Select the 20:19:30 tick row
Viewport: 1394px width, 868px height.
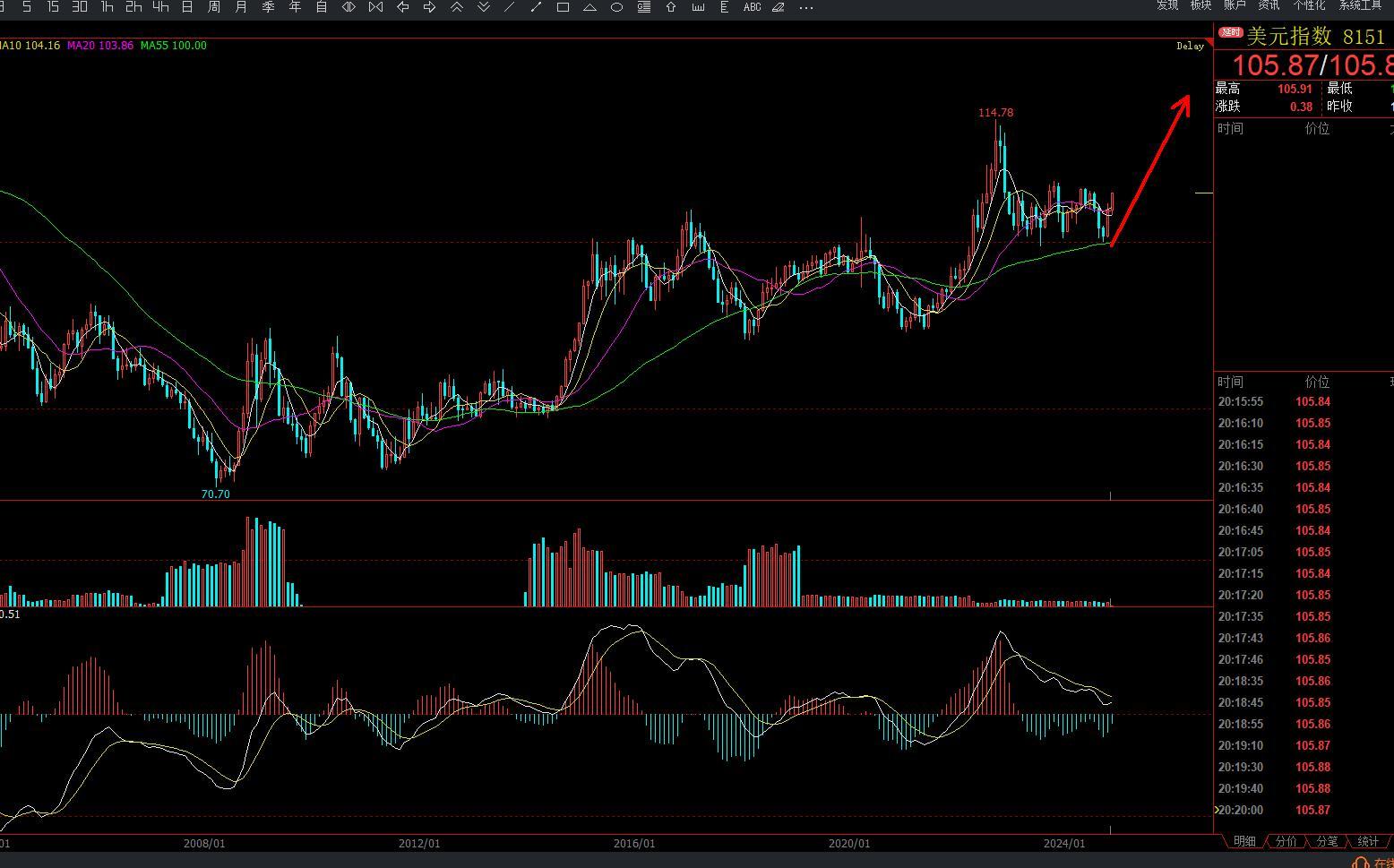click(x=1304, y=768)
